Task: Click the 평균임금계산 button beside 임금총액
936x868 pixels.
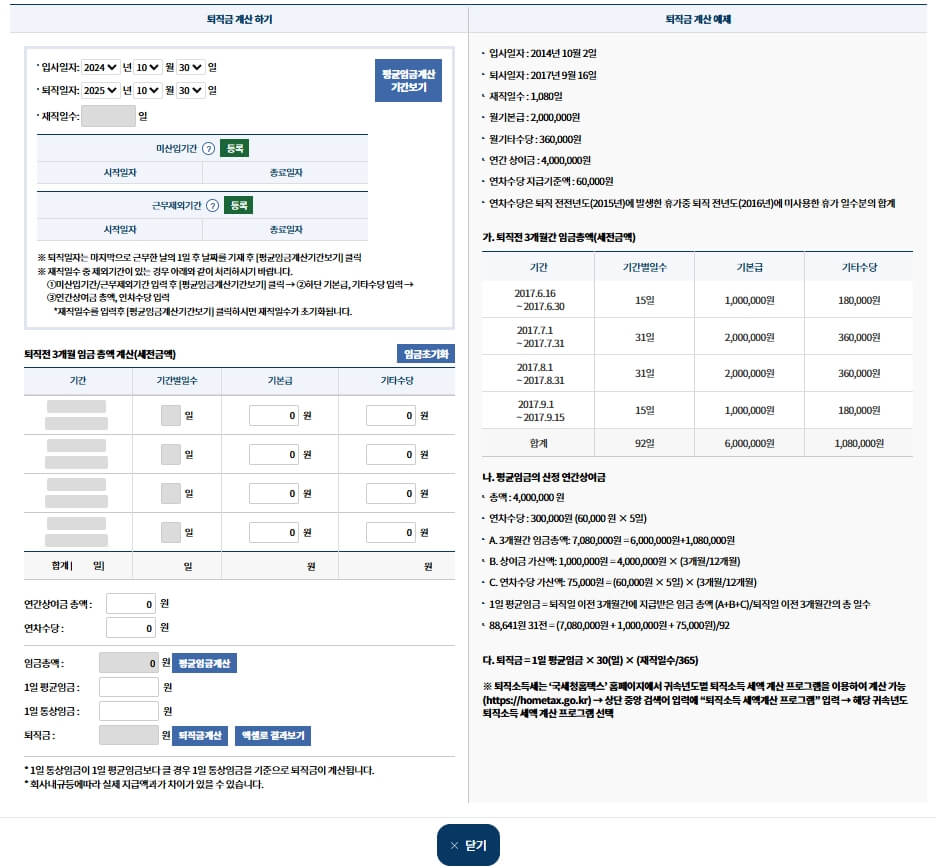Action: (207, 663)
